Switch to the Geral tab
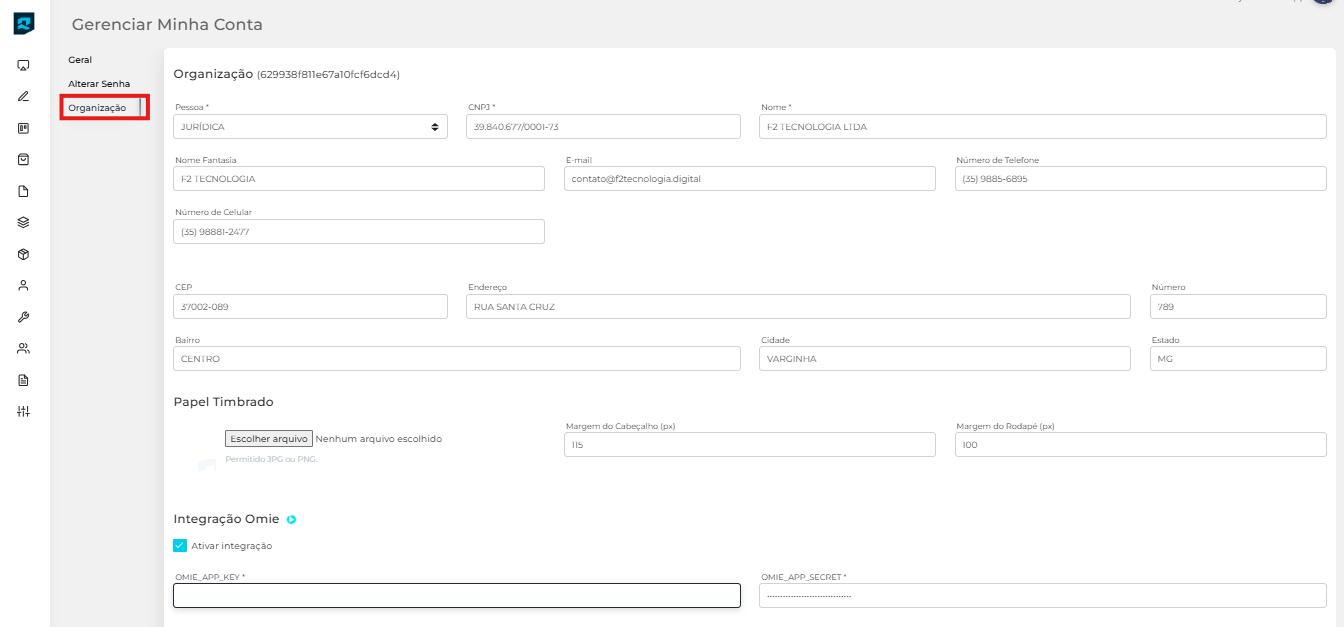 (x=80, y=60)
